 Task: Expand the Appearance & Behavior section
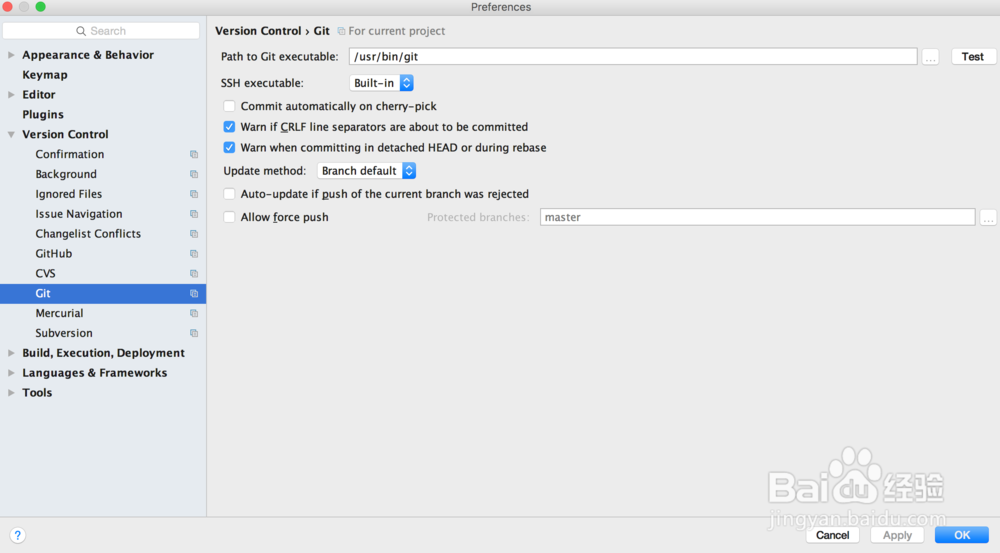12,55
